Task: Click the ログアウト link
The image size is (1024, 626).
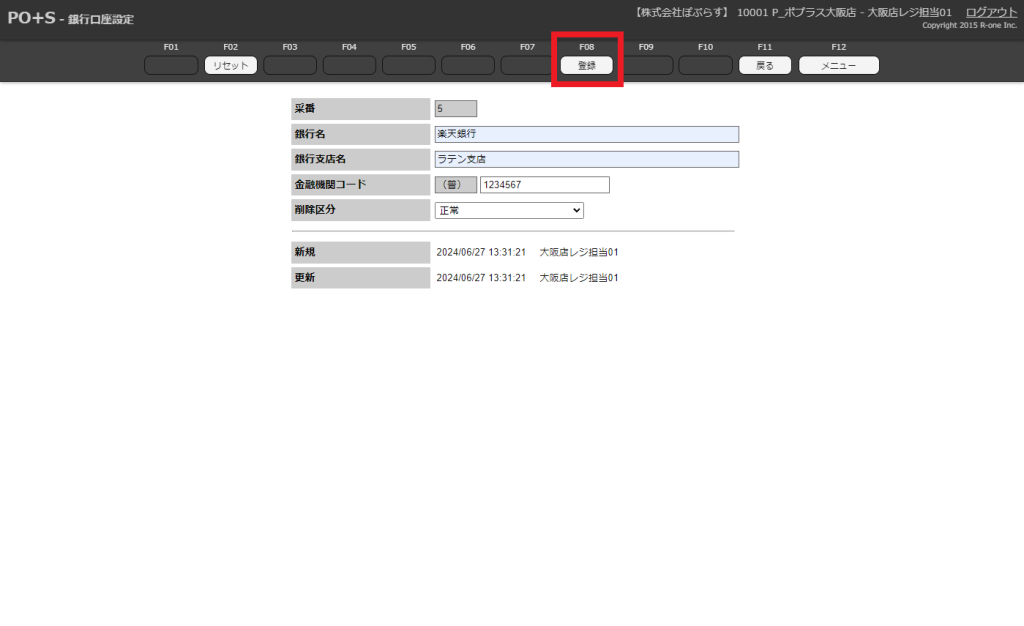Action: click(x=991, y=12)
